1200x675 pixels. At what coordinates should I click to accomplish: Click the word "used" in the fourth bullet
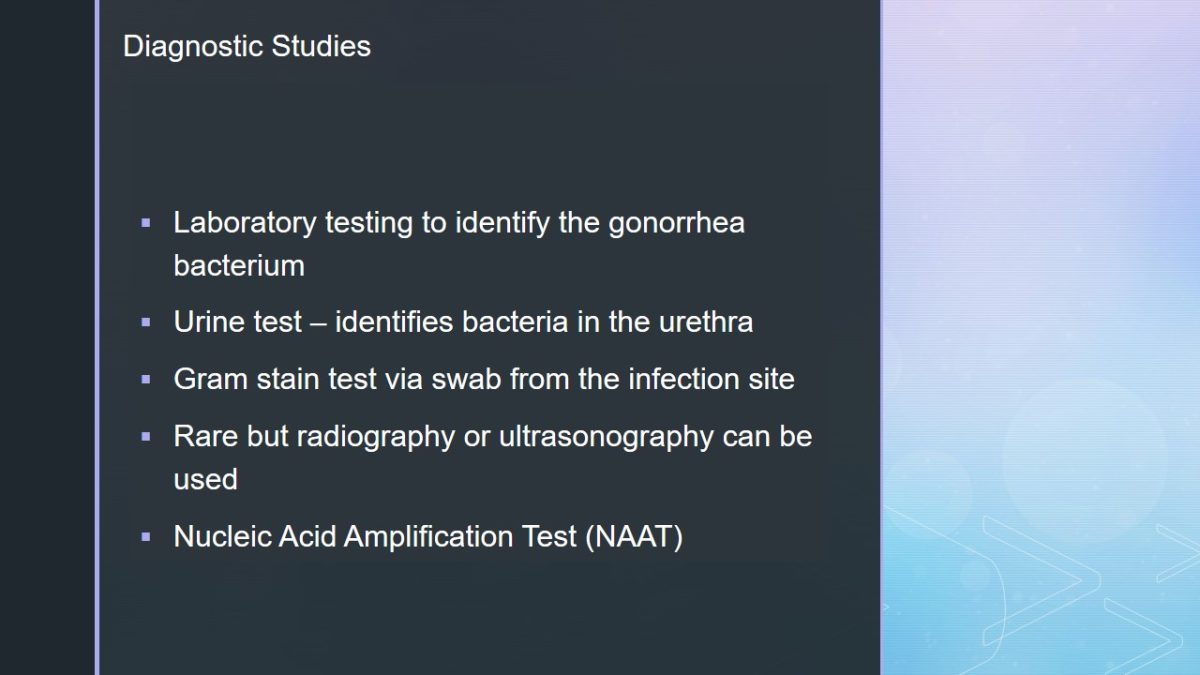[205, 479]
